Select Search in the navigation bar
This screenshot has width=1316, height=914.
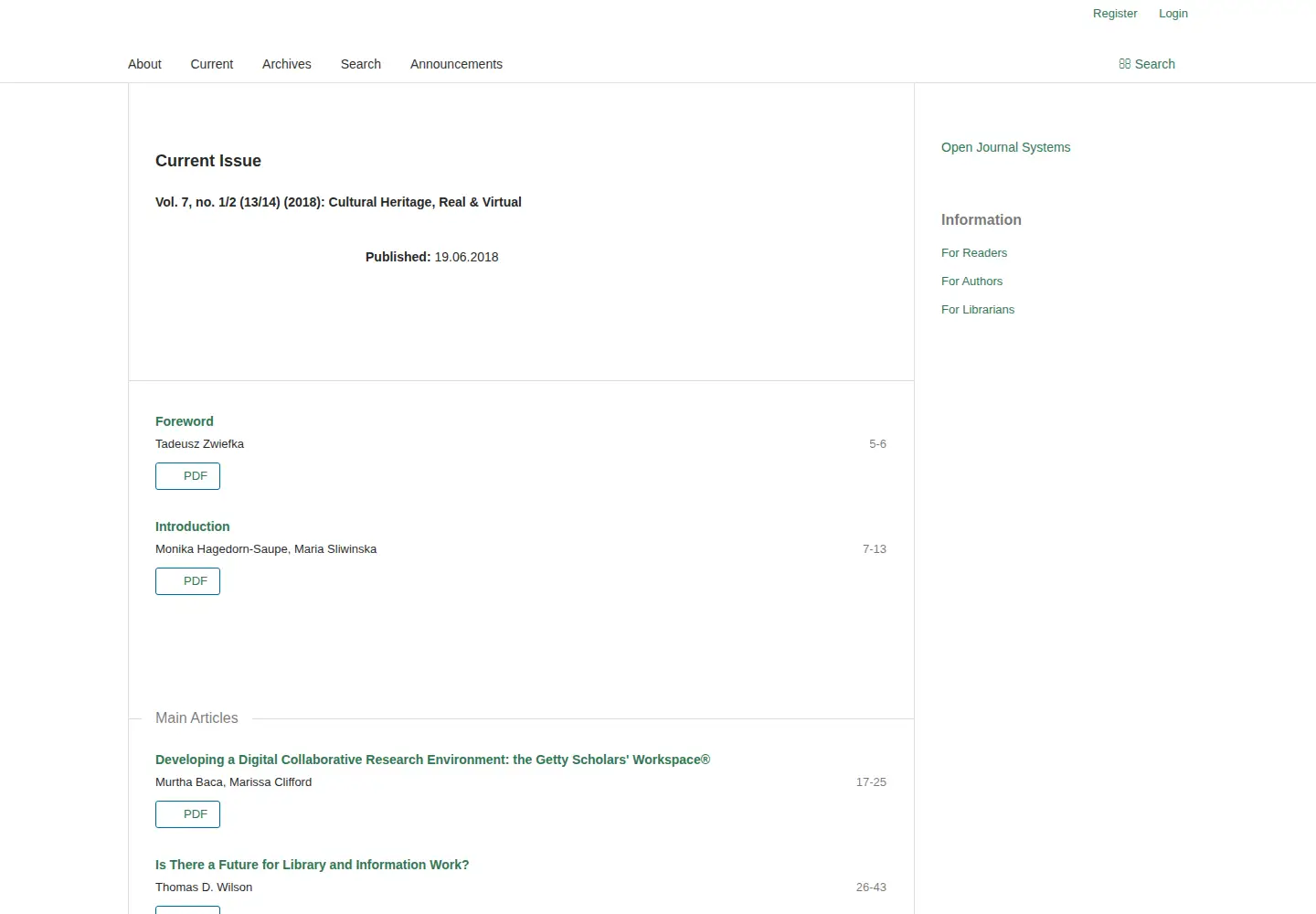[361, 64]
